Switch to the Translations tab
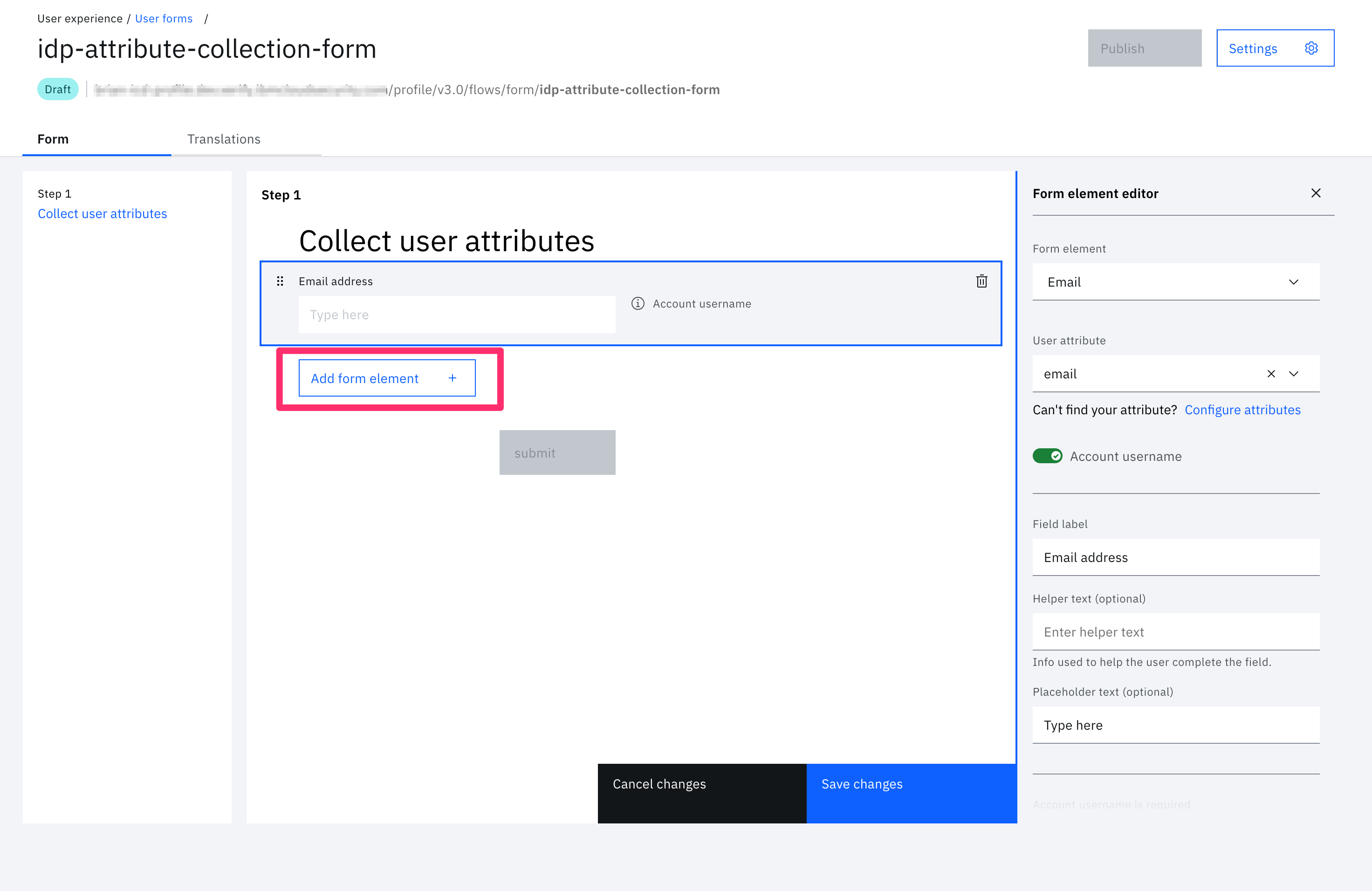The image size is (1372, 891). click(x=224, y=139)
